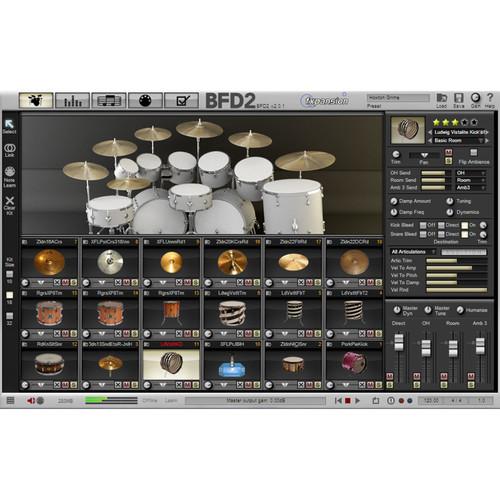The height and width of the screenshot is (500, 500).
Task: Open the Grooves page tab
Action: [x=109, y=100]
